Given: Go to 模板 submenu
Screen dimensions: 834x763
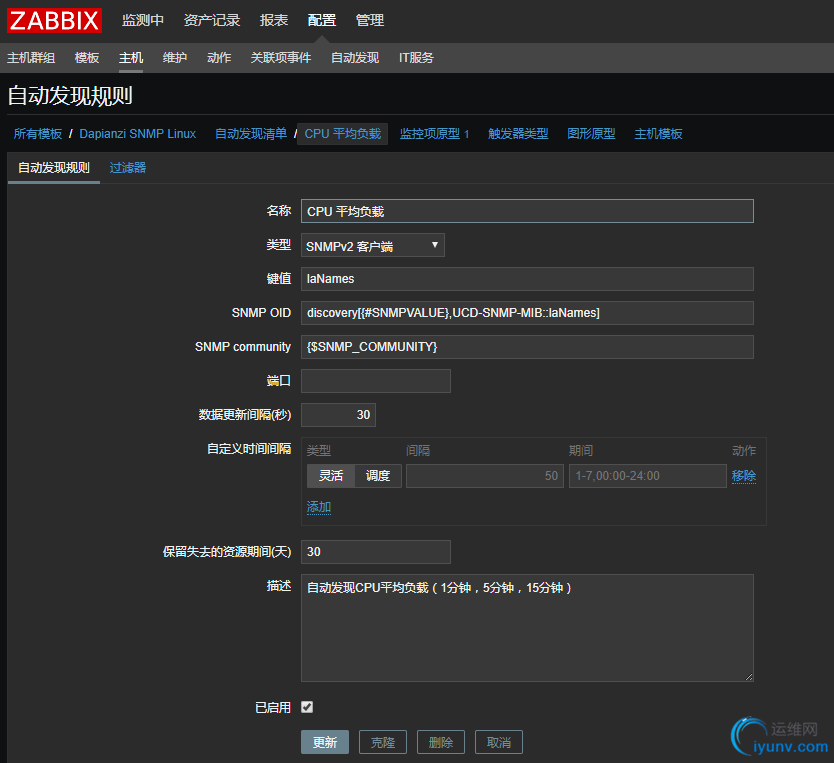Looking at the screenshot, I should point(87,57).
